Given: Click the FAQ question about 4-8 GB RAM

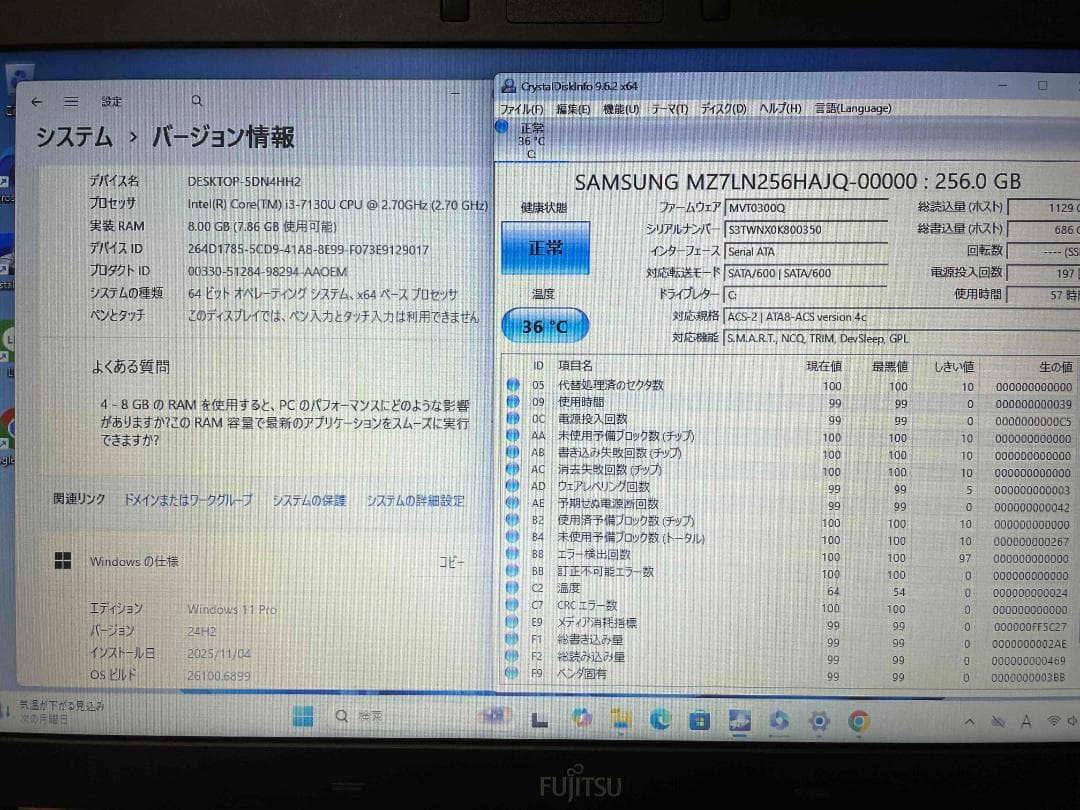Looking at the screenshot, I should click(x=284, y=422).
